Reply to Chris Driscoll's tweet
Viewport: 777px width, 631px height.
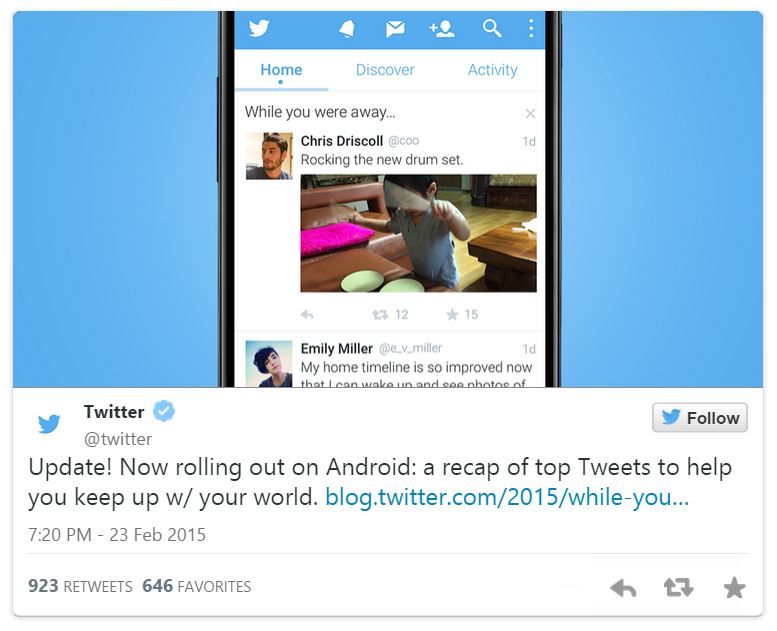(x=307, y=315)
